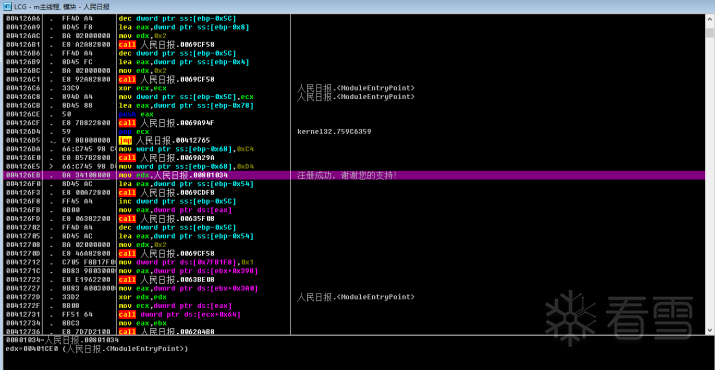The height and width of the screenshot is (371, 715).
Task: Select the row at address 004126FB
Action: pos(354,210)
